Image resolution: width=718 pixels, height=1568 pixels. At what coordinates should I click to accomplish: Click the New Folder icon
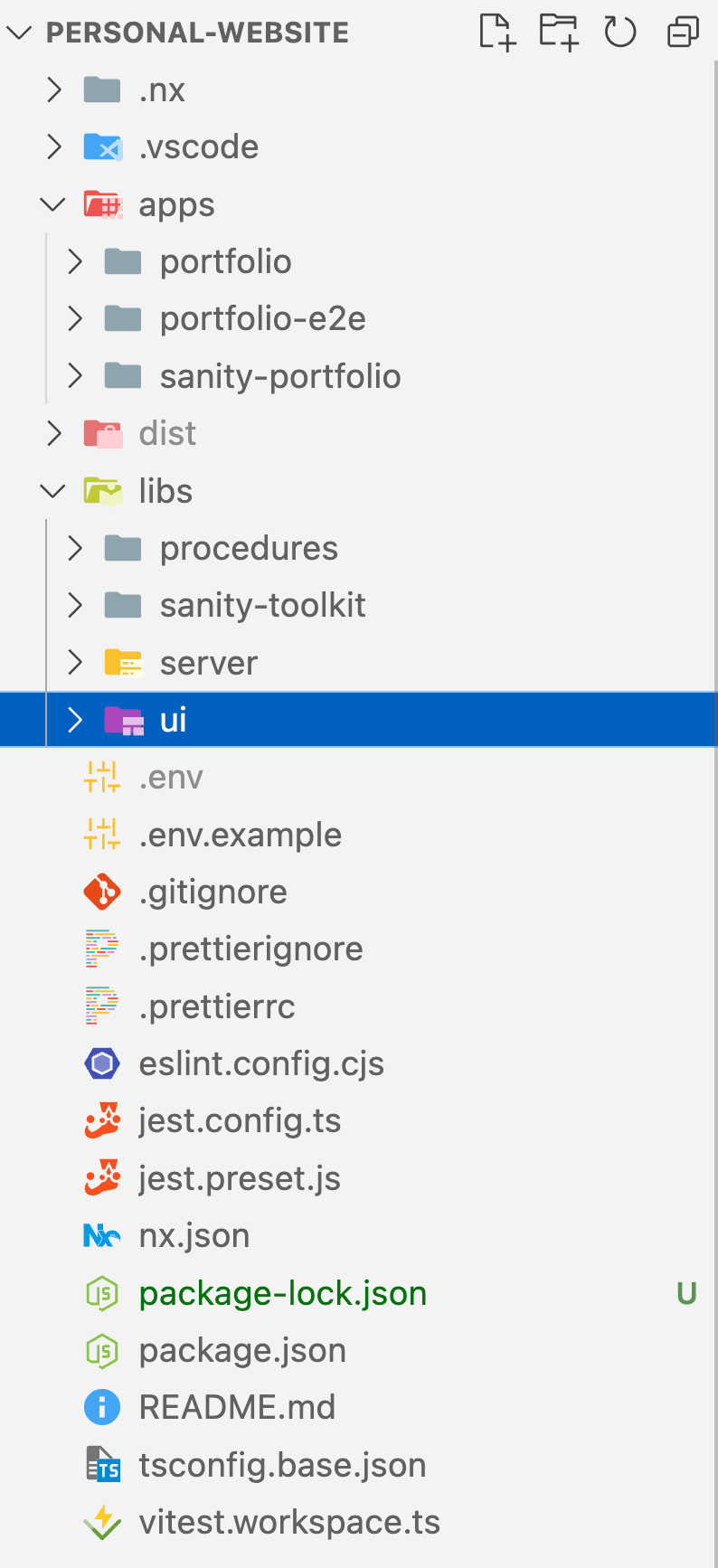click(x=559, y=33)
